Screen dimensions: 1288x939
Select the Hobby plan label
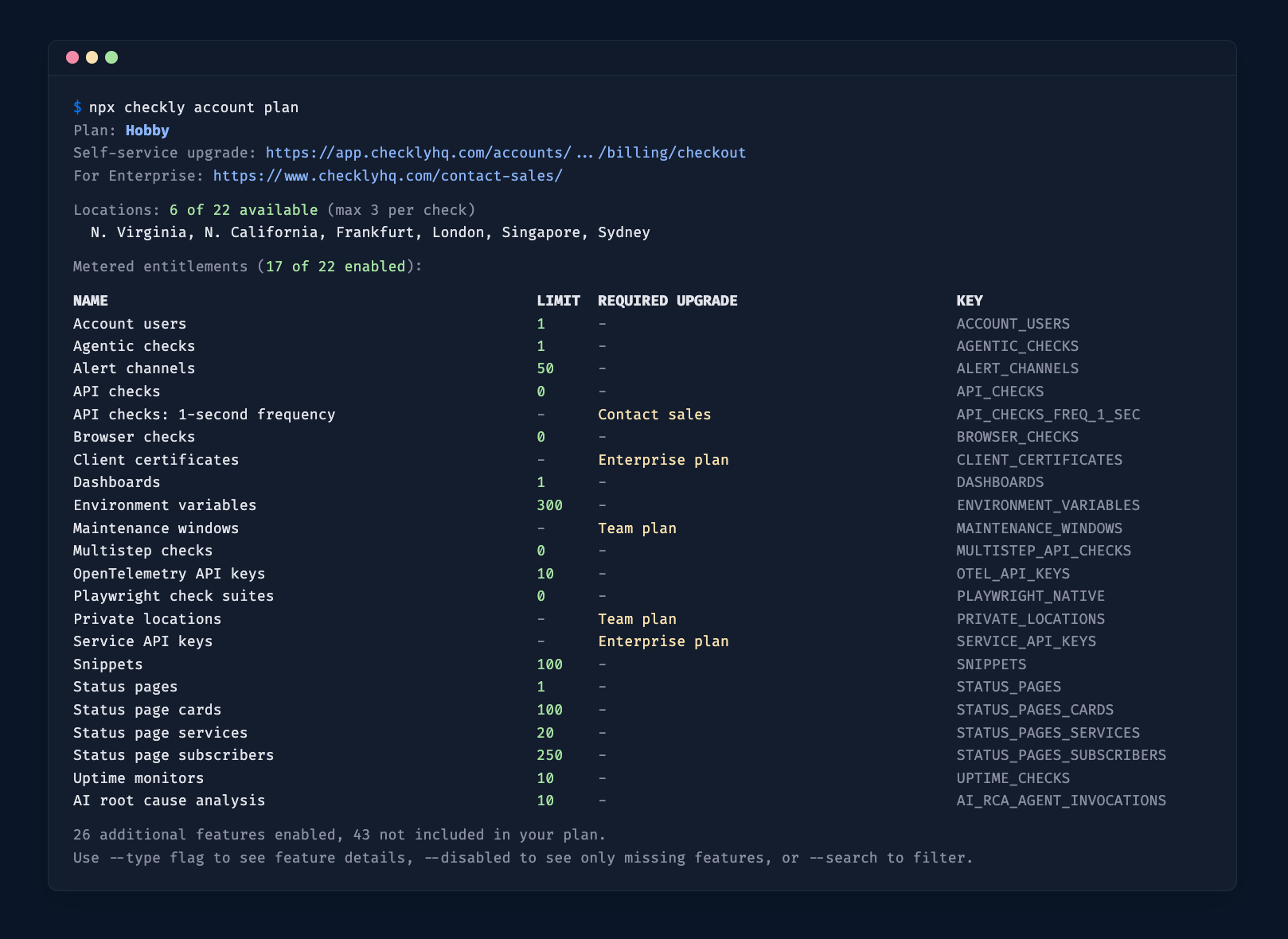pos(146,130)
